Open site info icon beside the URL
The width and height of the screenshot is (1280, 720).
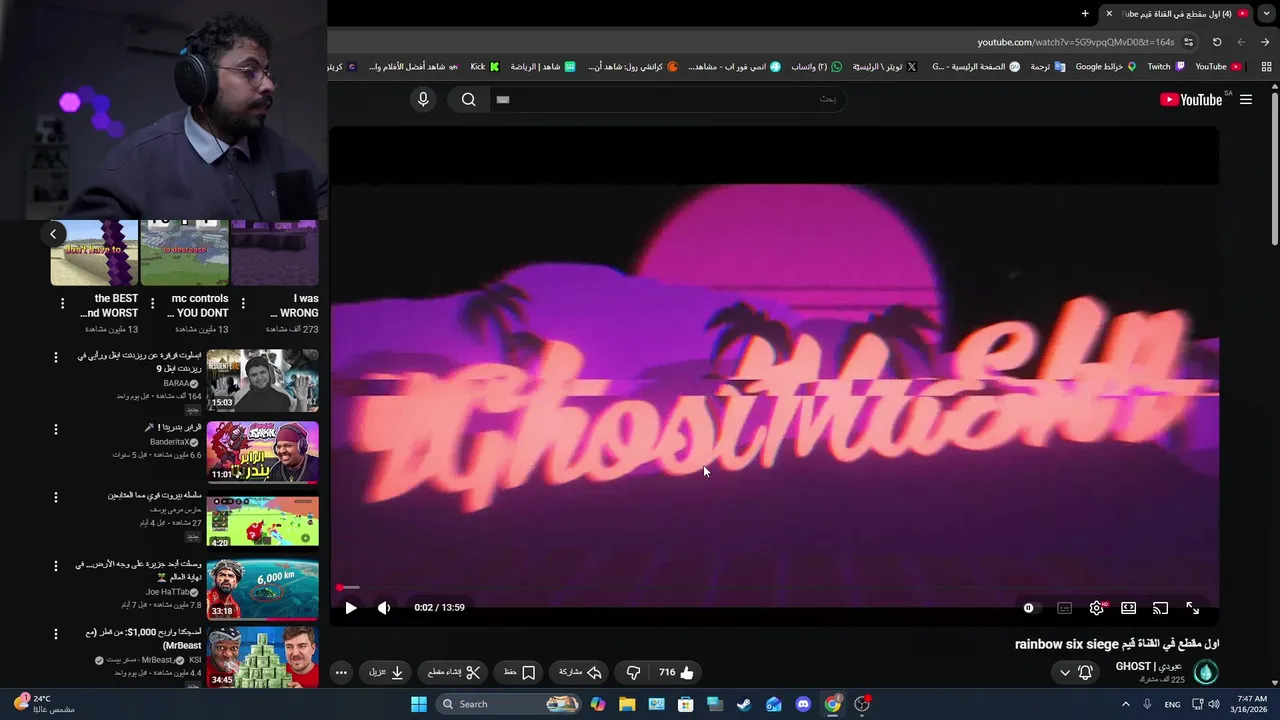pos(1188,42)
